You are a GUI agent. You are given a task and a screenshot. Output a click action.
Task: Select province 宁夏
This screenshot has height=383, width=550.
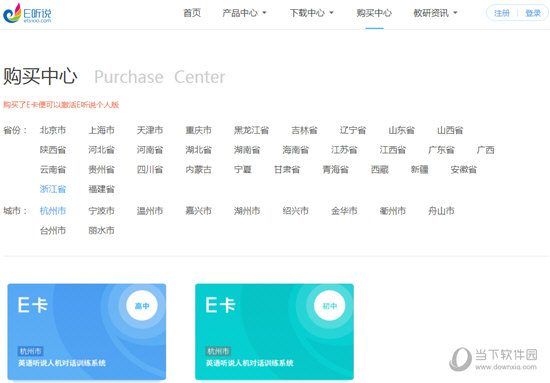tap(243, 169)
